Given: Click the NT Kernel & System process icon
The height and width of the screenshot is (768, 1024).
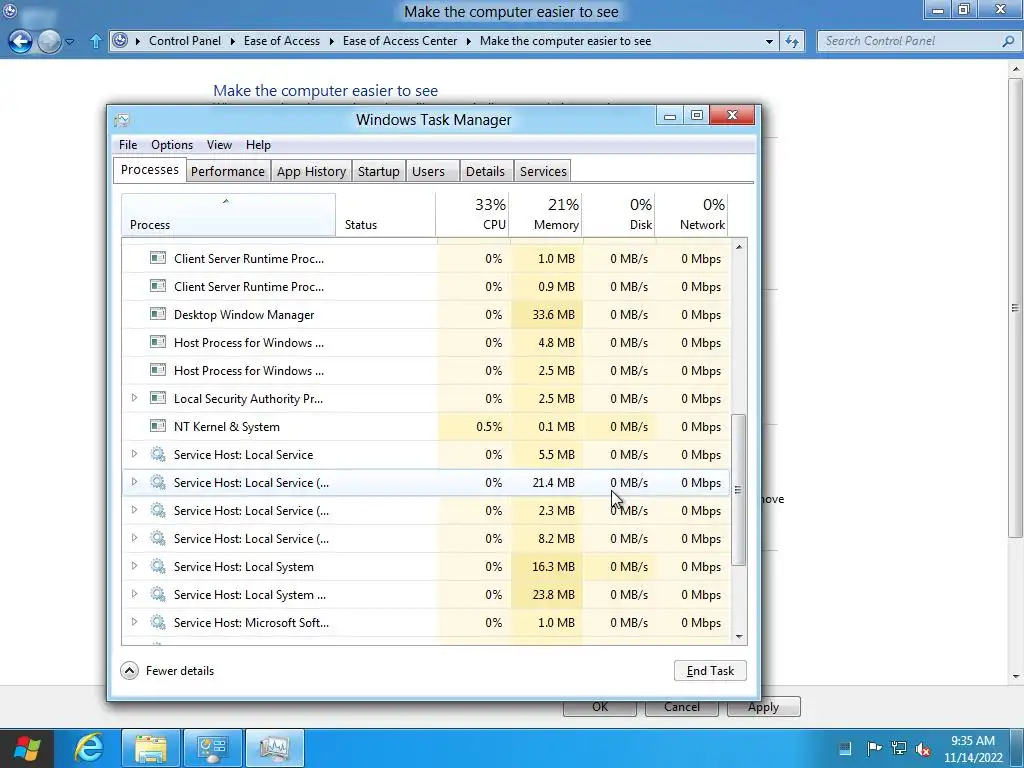Looking at the screenshot, I should [x=158, y=426].
